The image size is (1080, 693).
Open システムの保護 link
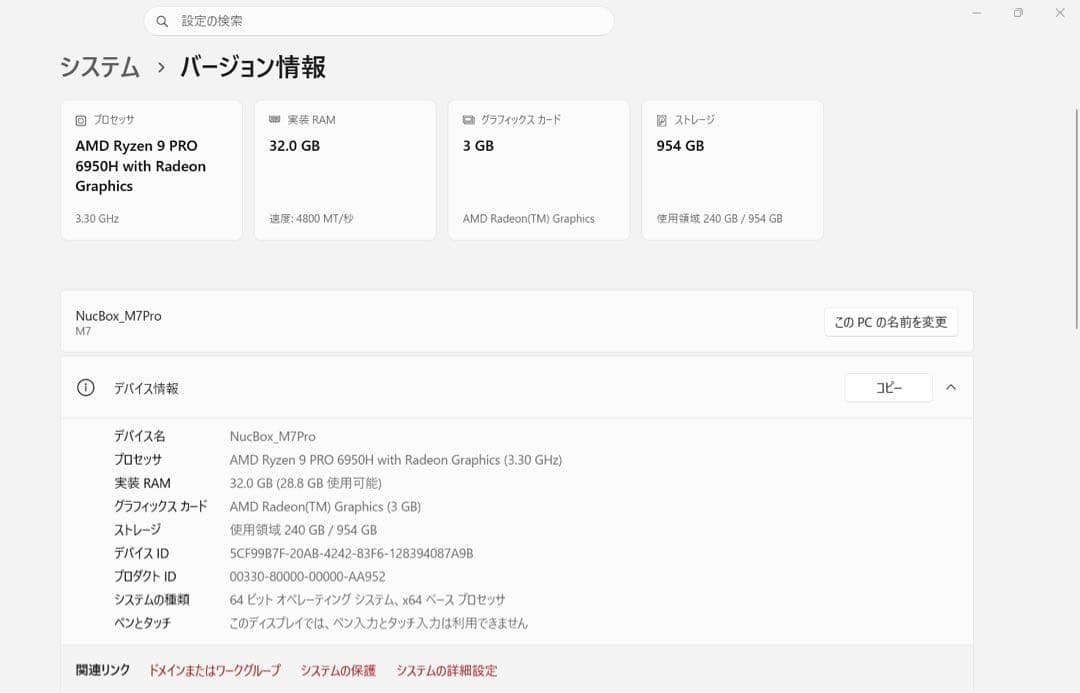point(338,670)
